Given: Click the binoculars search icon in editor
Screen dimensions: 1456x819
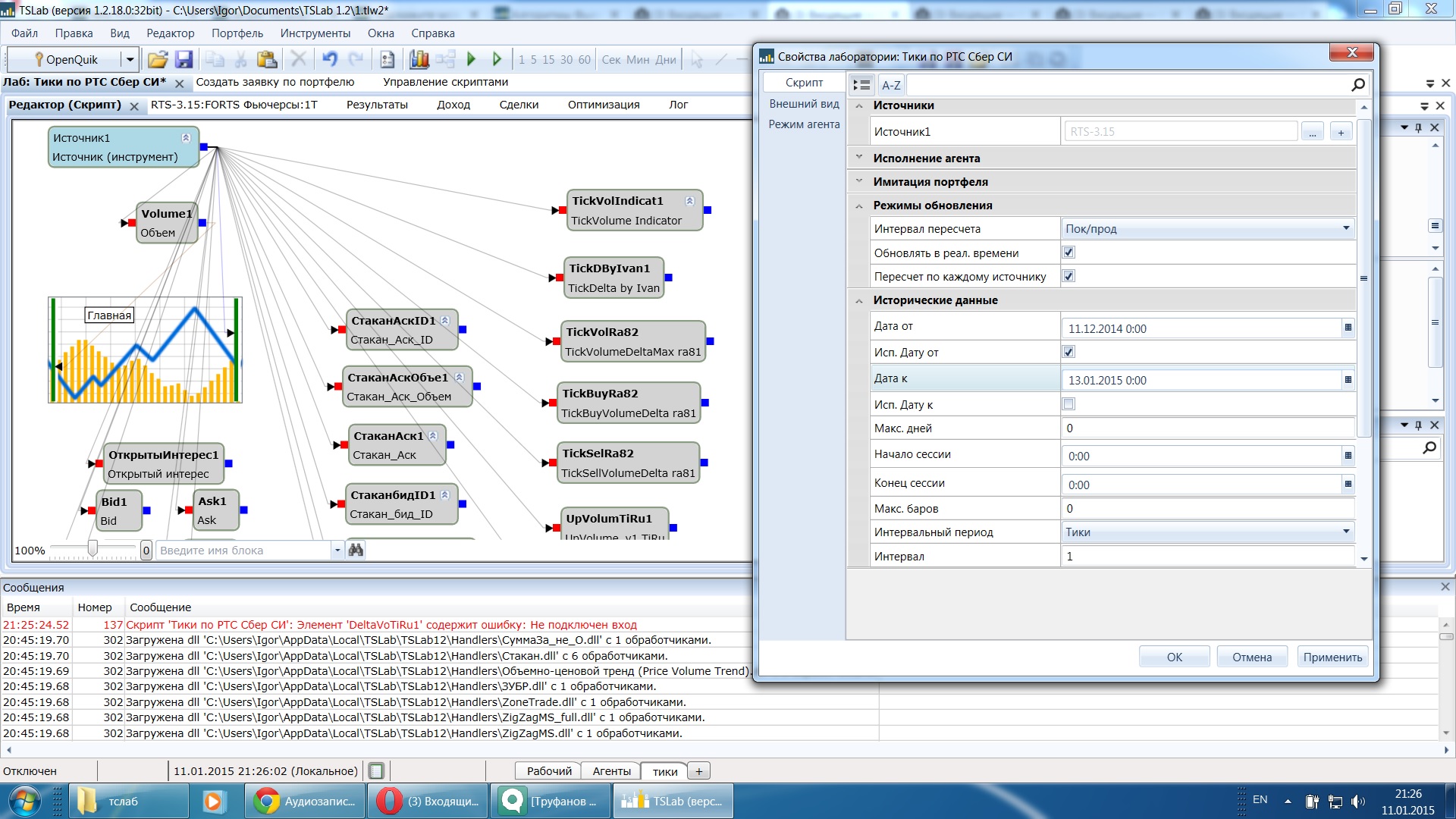Looking at the screenshot, I should [x=356, y=550].
